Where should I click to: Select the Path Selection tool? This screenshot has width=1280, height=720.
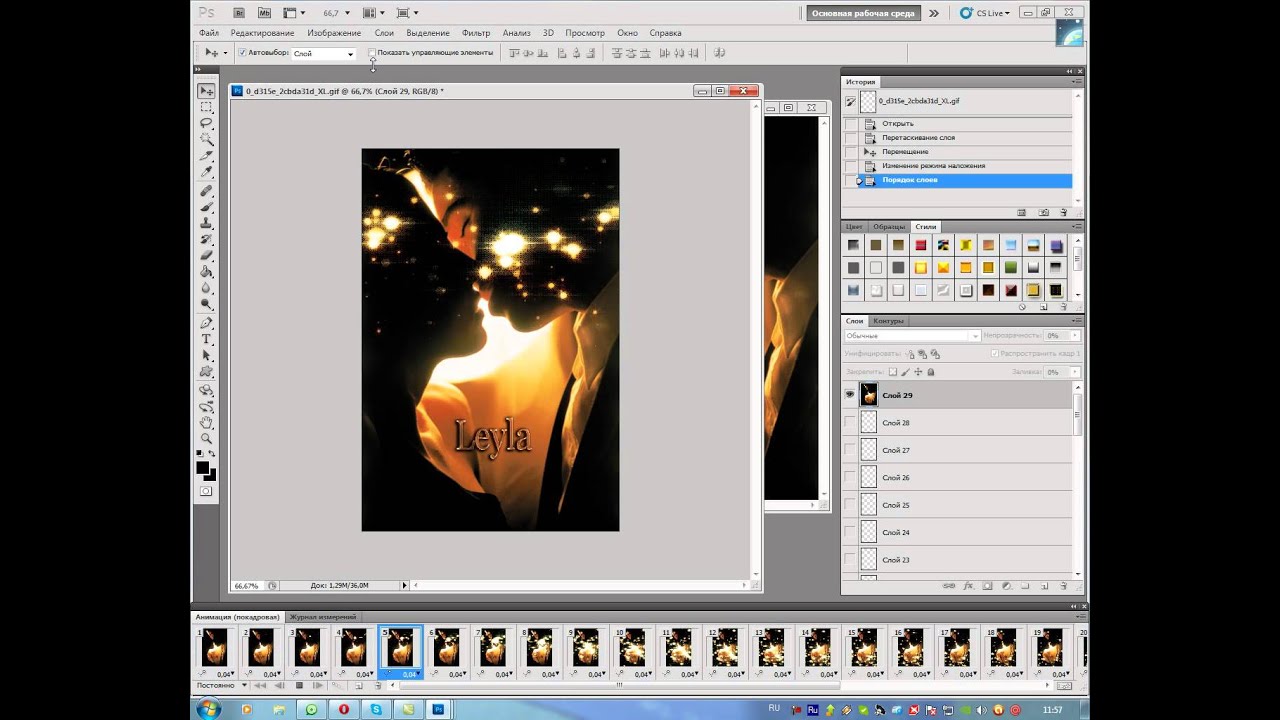click(x=207, y=355)
